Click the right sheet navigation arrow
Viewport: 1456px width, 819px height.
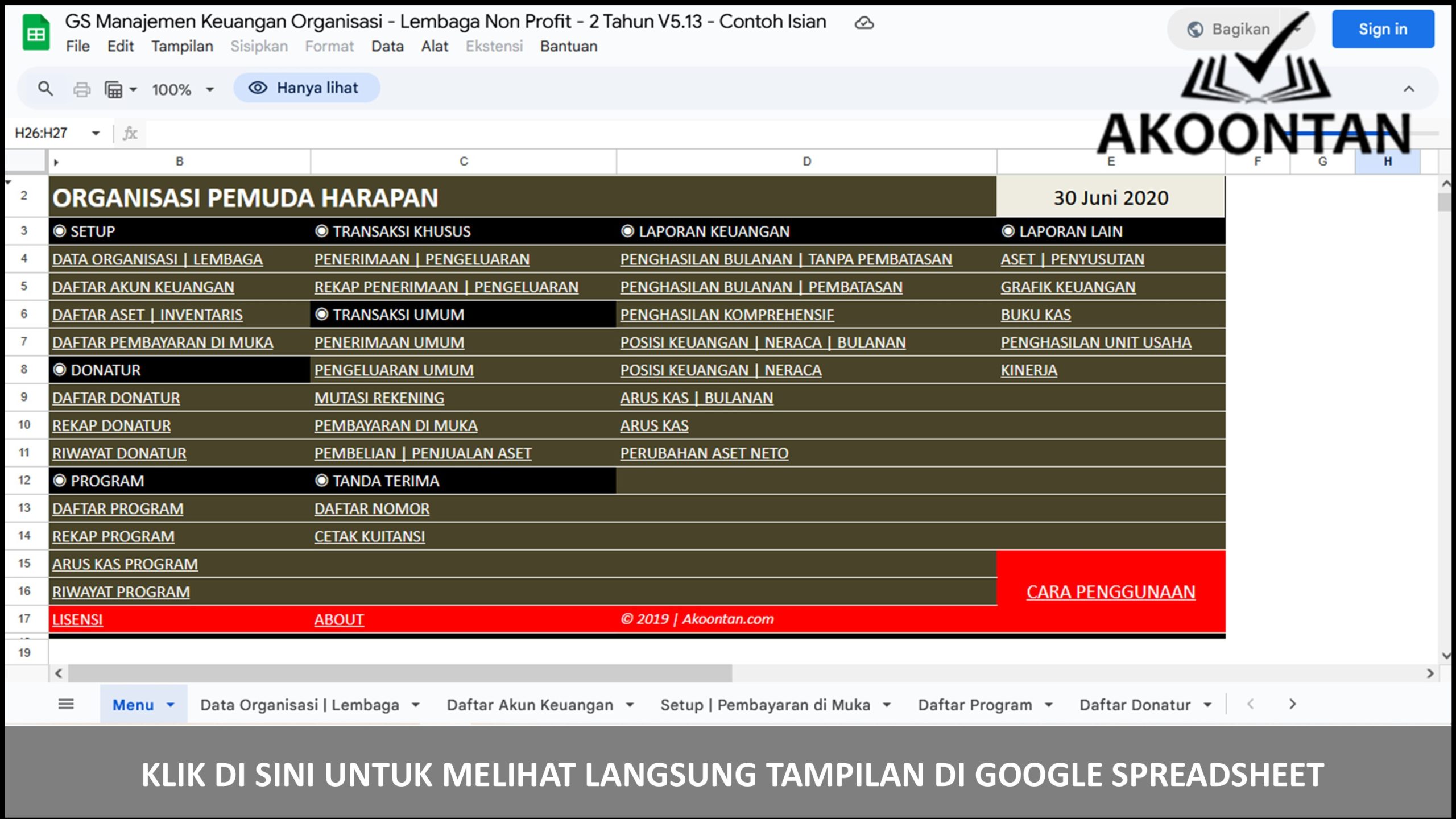point(1291,704)
